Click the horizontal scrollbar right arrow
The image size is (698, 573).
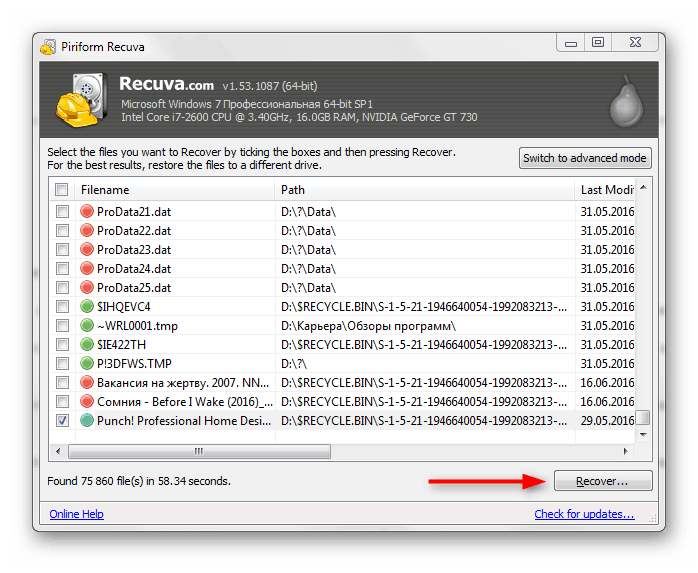(x=625, y=451)
